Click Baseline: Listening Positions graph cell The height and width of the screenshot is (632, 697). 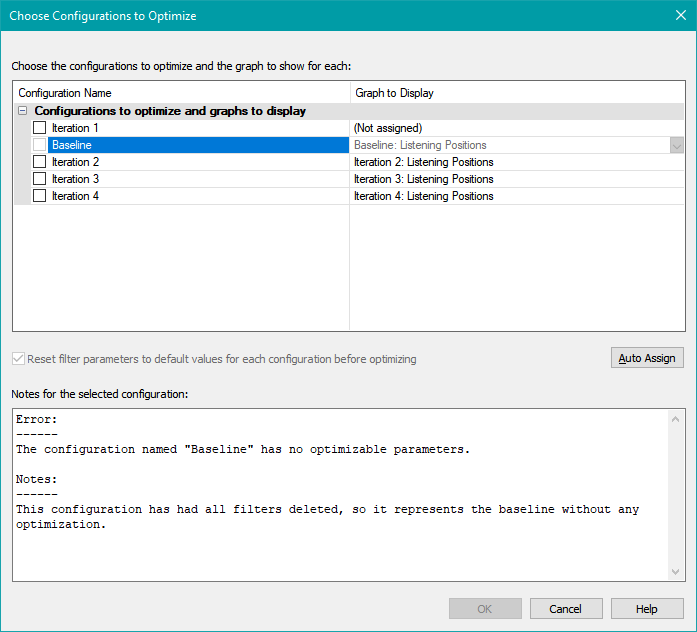point(510,145)
